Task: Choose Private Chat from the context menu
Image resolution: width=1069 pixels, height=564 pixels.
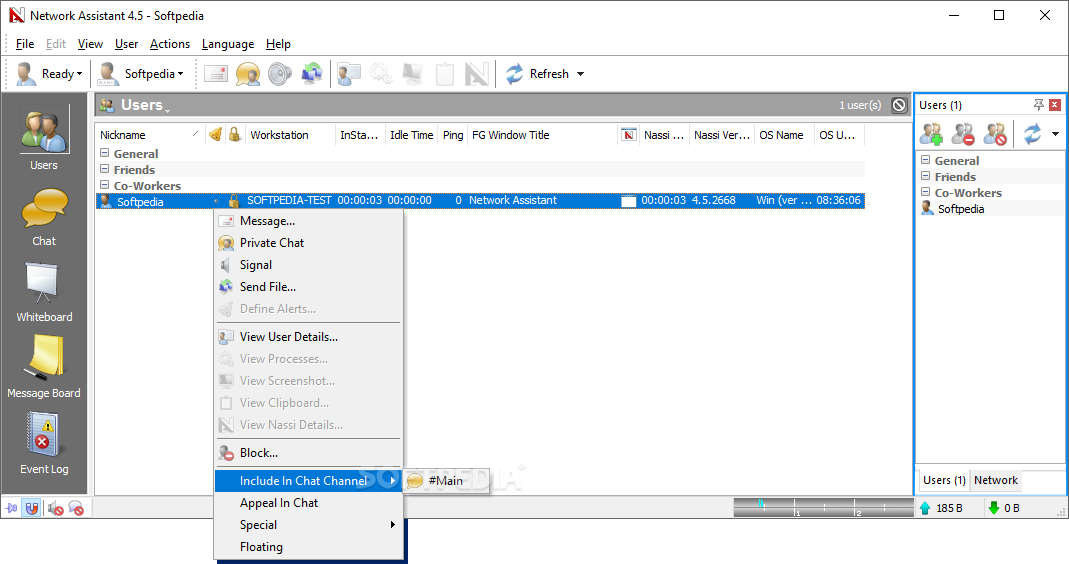Action: click(x=309, y=243)
